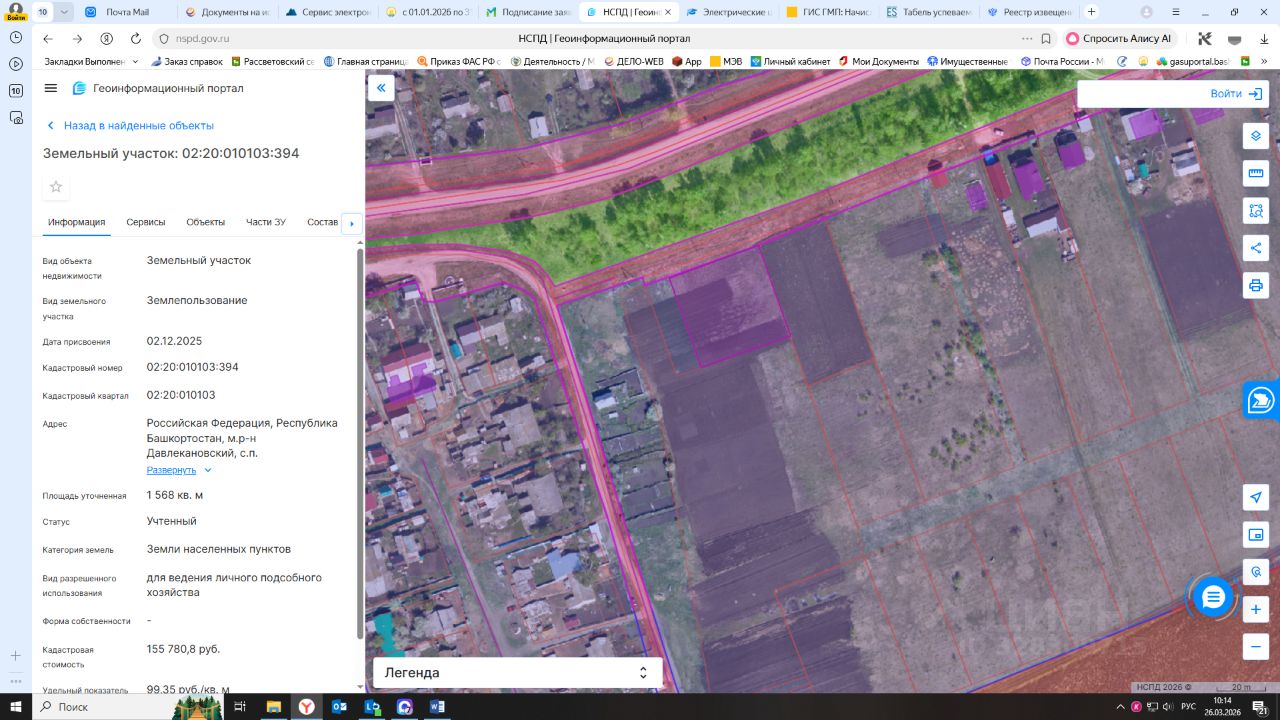
Task: Open Microsoft Word from the taskbar
Action: tap(437, 707)
